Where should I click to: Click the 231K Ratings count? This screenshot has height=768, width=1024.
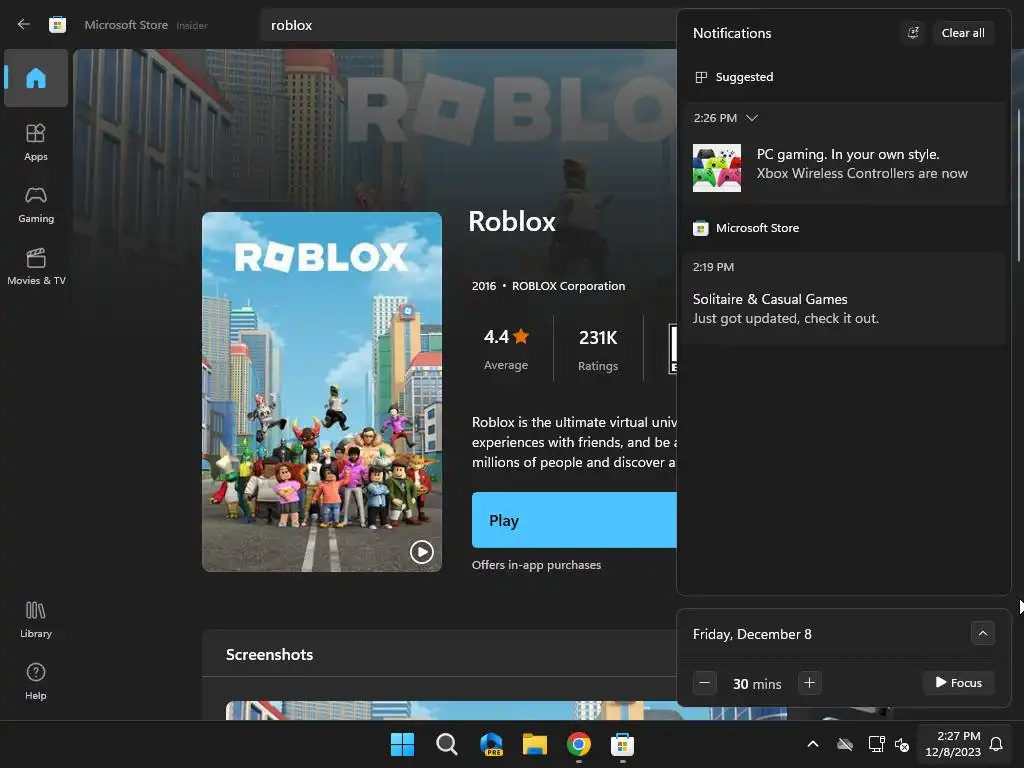pyautogui.click(x=598, y=349)
